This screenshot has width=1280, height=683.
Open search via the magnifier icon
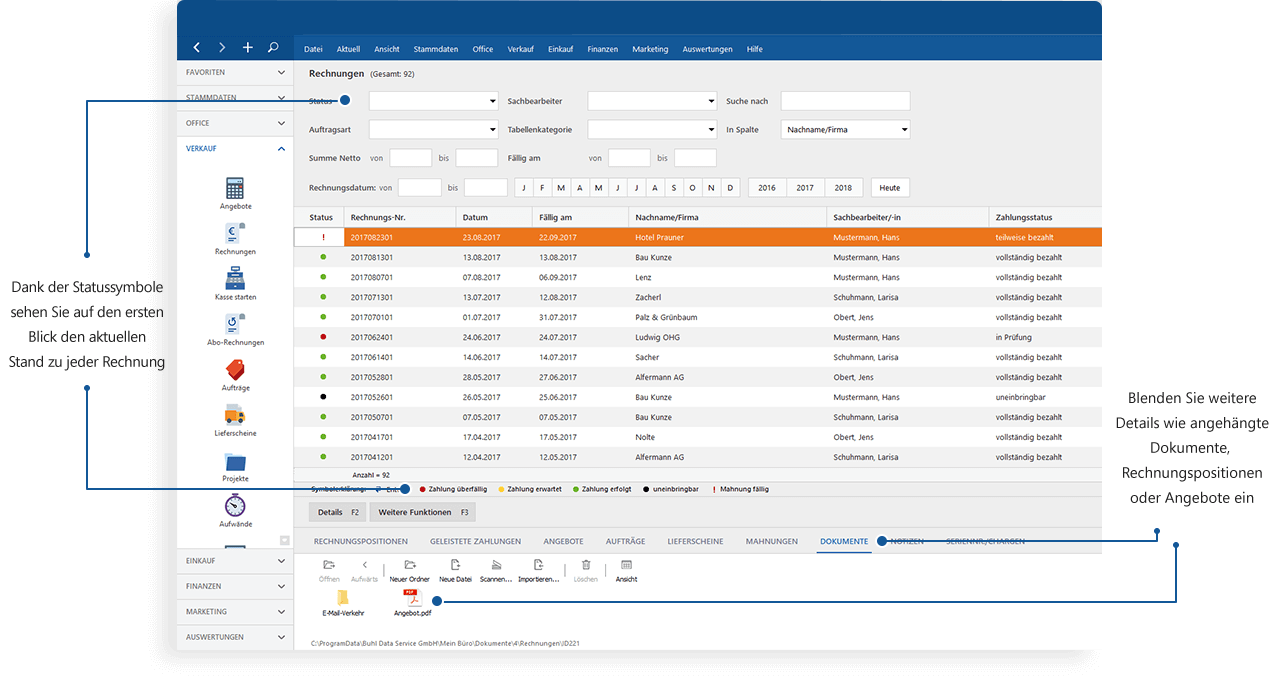pos(273,47)
